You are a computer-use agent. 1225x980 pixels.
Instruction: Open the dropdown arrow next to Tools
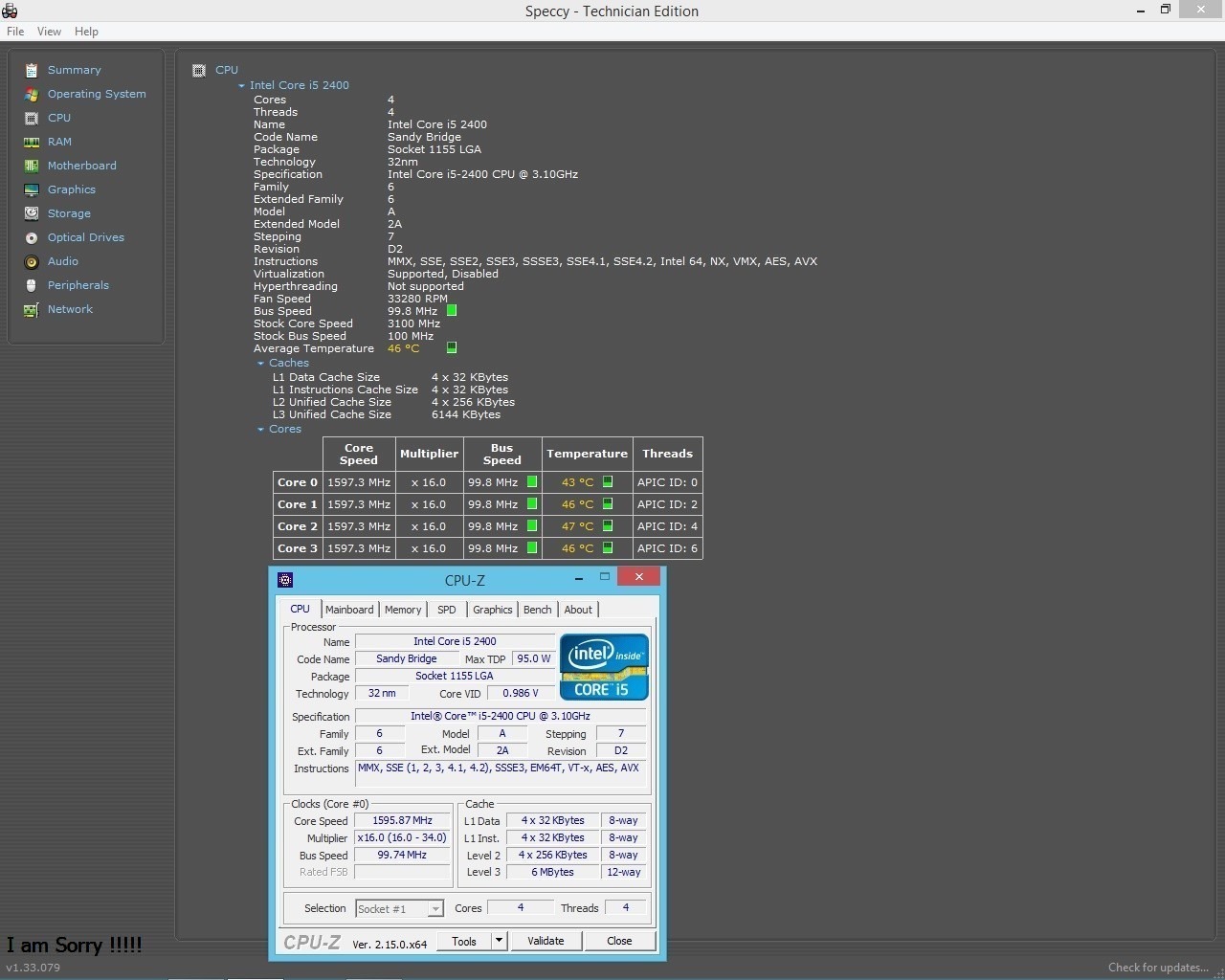(x=499, y=941)
